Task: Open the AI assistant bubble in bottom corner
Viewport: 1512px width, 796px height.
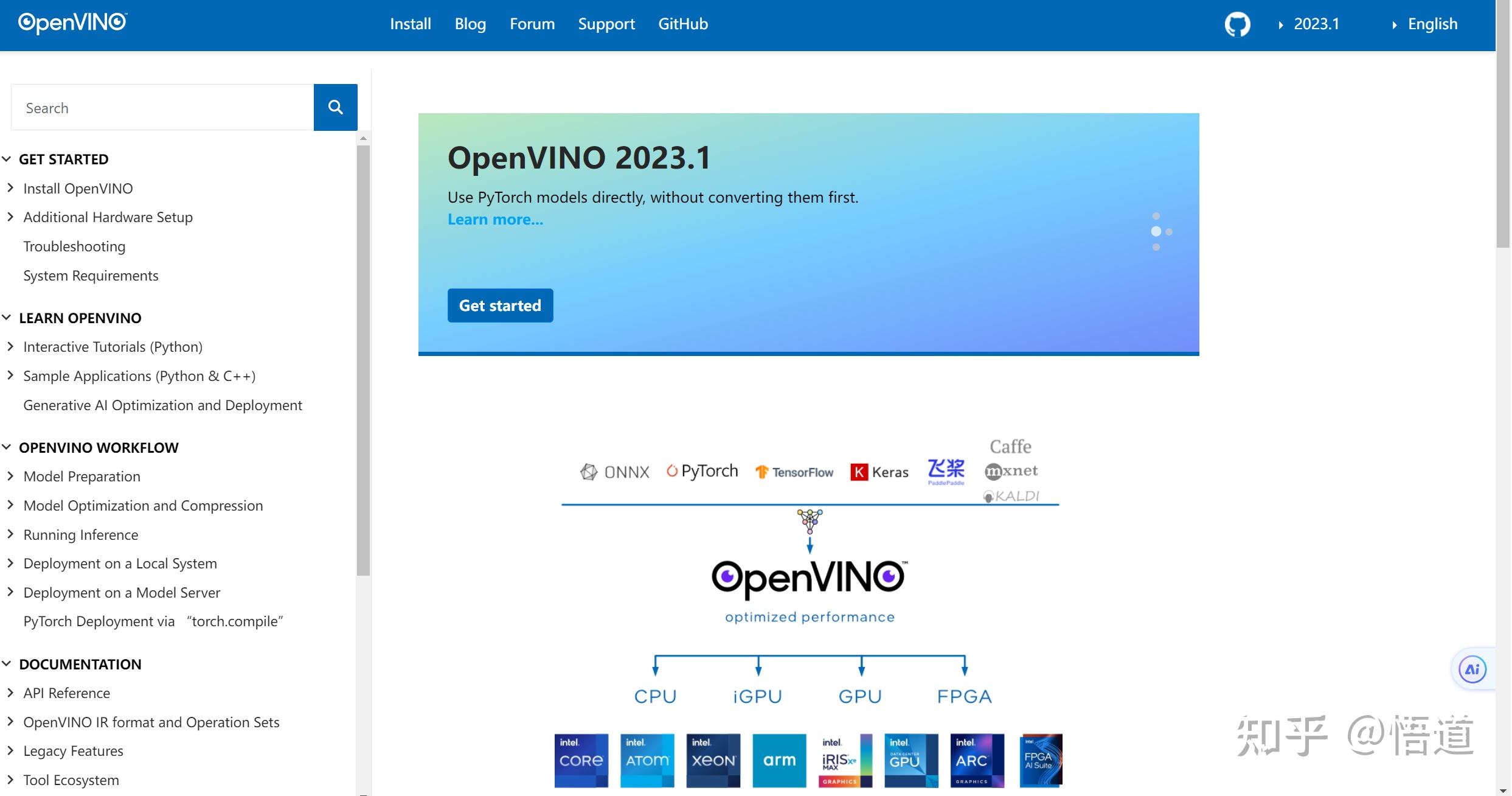Action: click(1471, 669)
